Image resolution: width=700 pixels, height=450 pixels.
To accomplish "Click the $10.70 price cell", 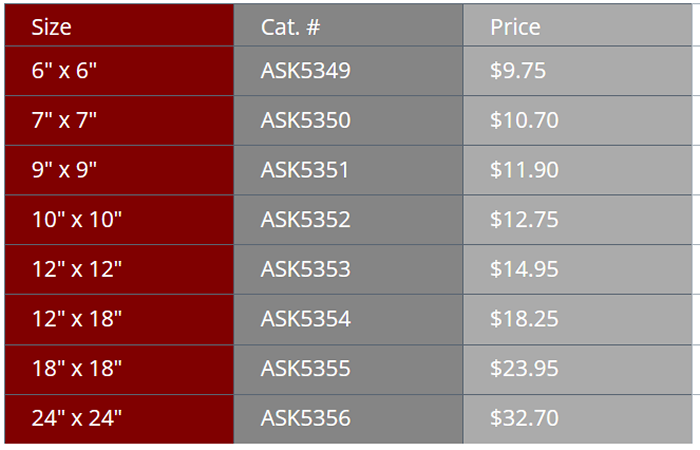I will 524,121.
